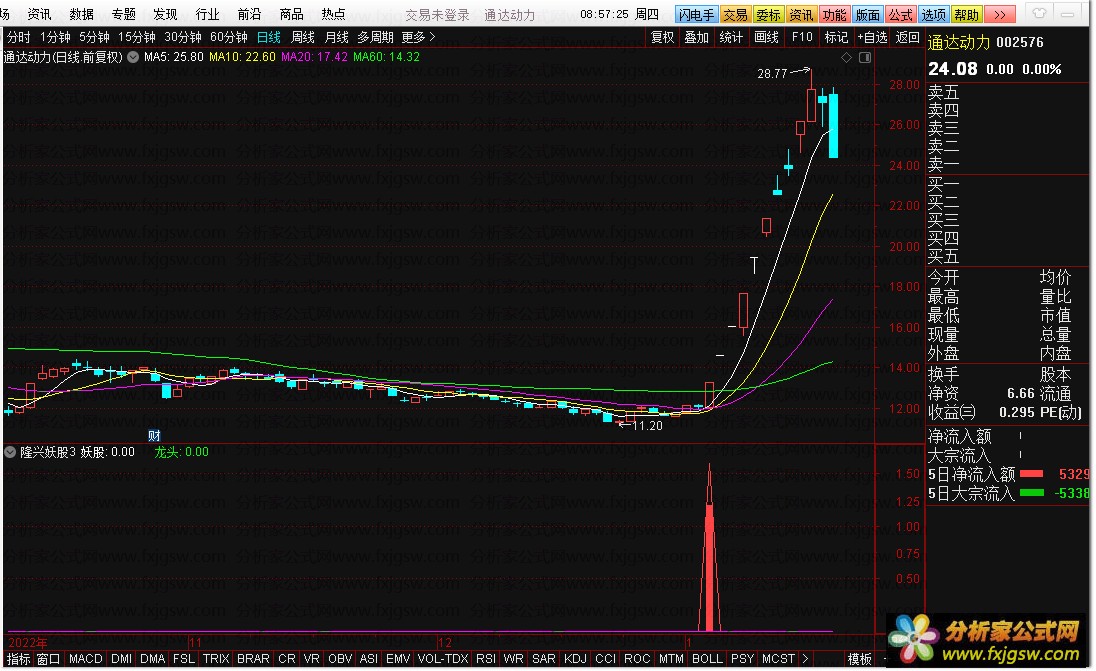
Task: Open the 前沿 menu
Action: pos(249,14)
